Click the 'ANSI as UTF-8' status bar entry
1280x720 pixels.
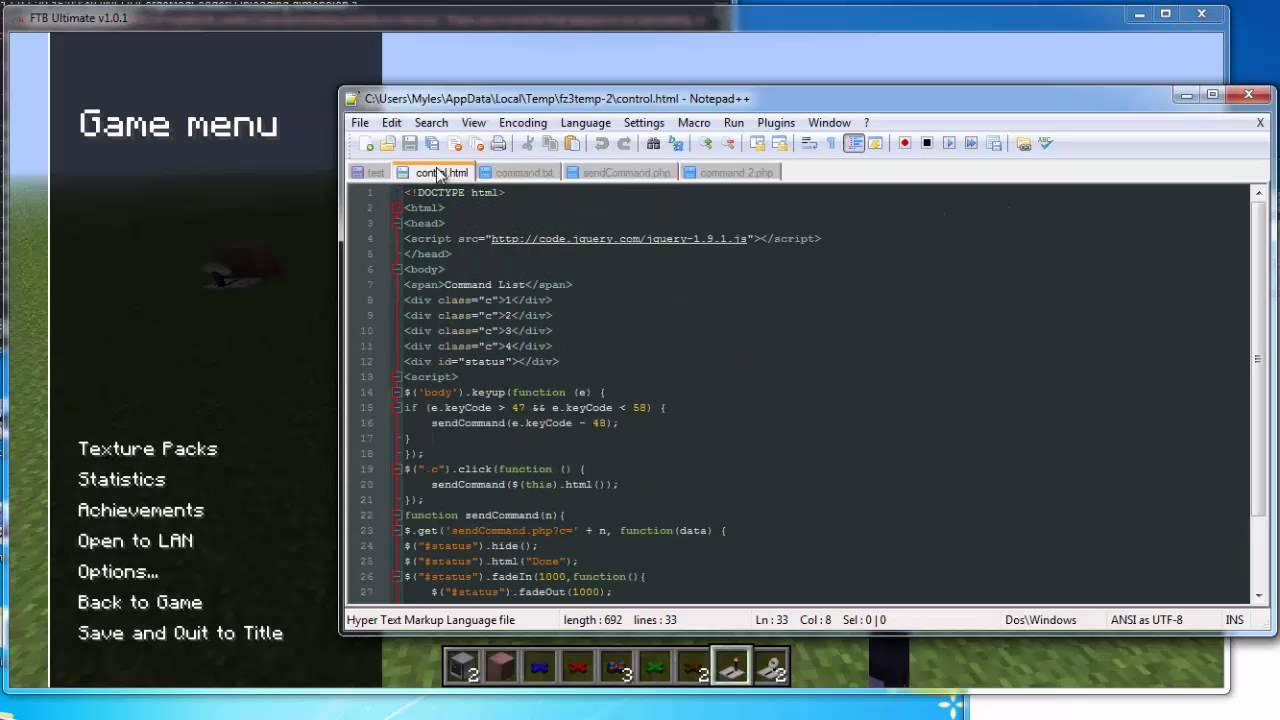click(x=1147, y=620)
